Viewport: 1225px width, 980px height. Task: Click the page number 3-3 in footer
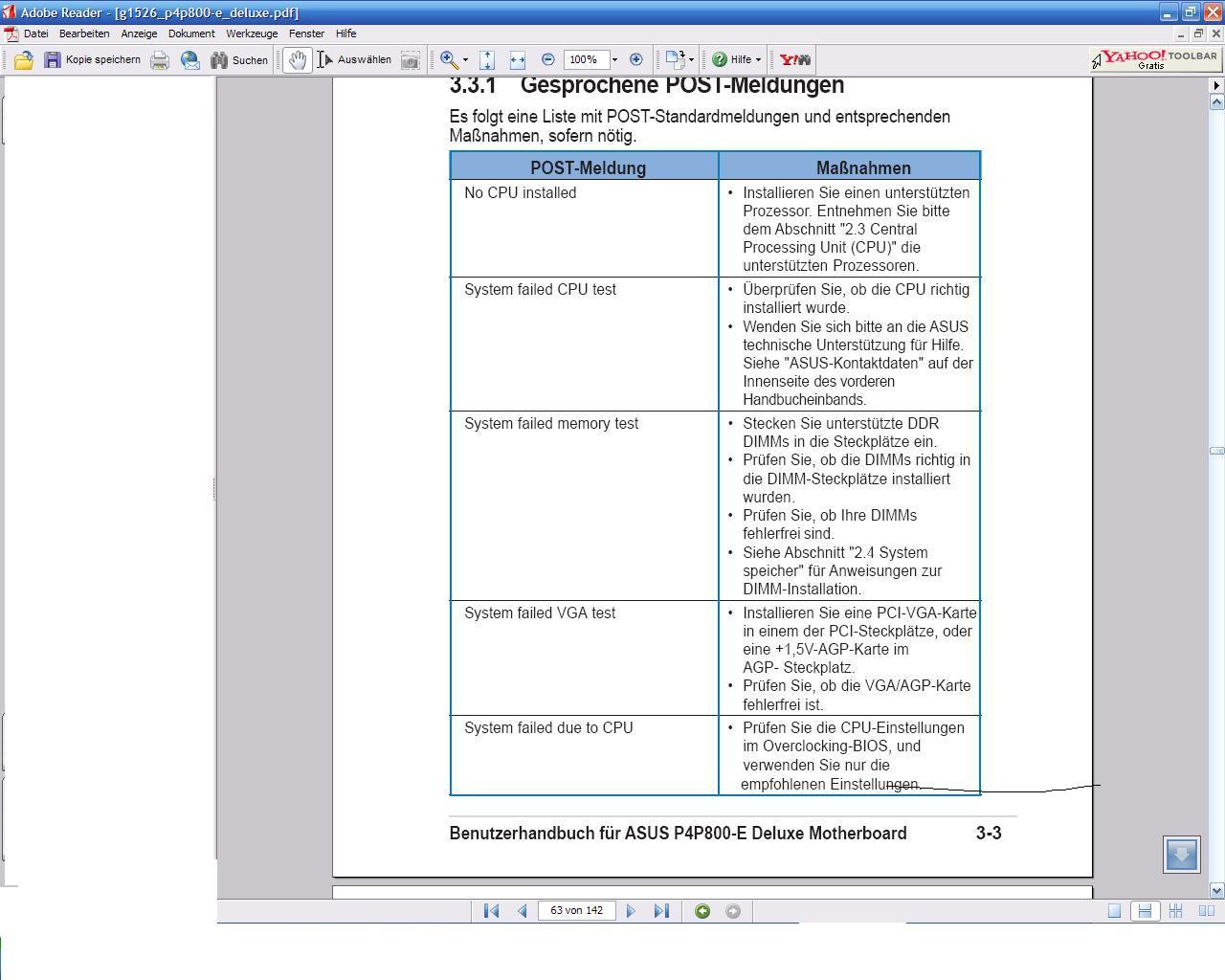[x=989, y=834]
